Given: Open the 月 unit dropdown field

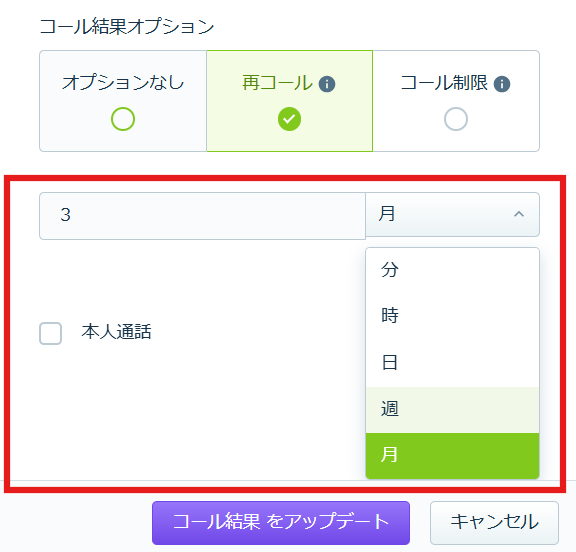Looking at the screenshot, I should point(452,214).
